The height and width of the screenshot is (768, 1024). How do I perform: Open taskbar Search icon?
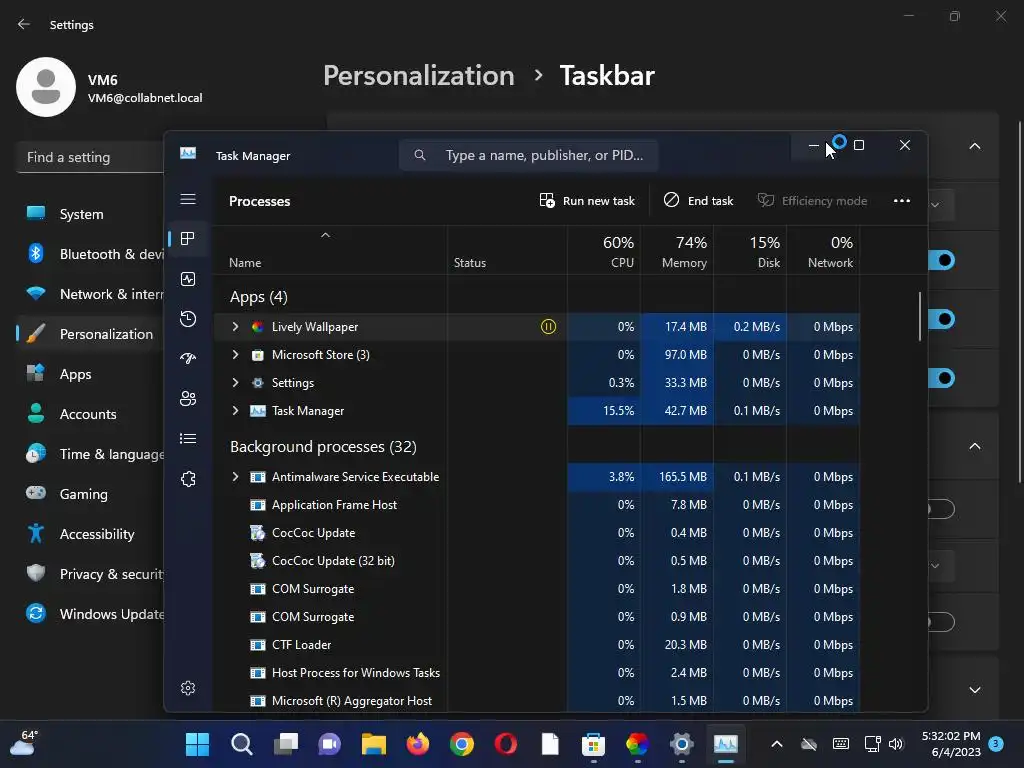point(242,744)
